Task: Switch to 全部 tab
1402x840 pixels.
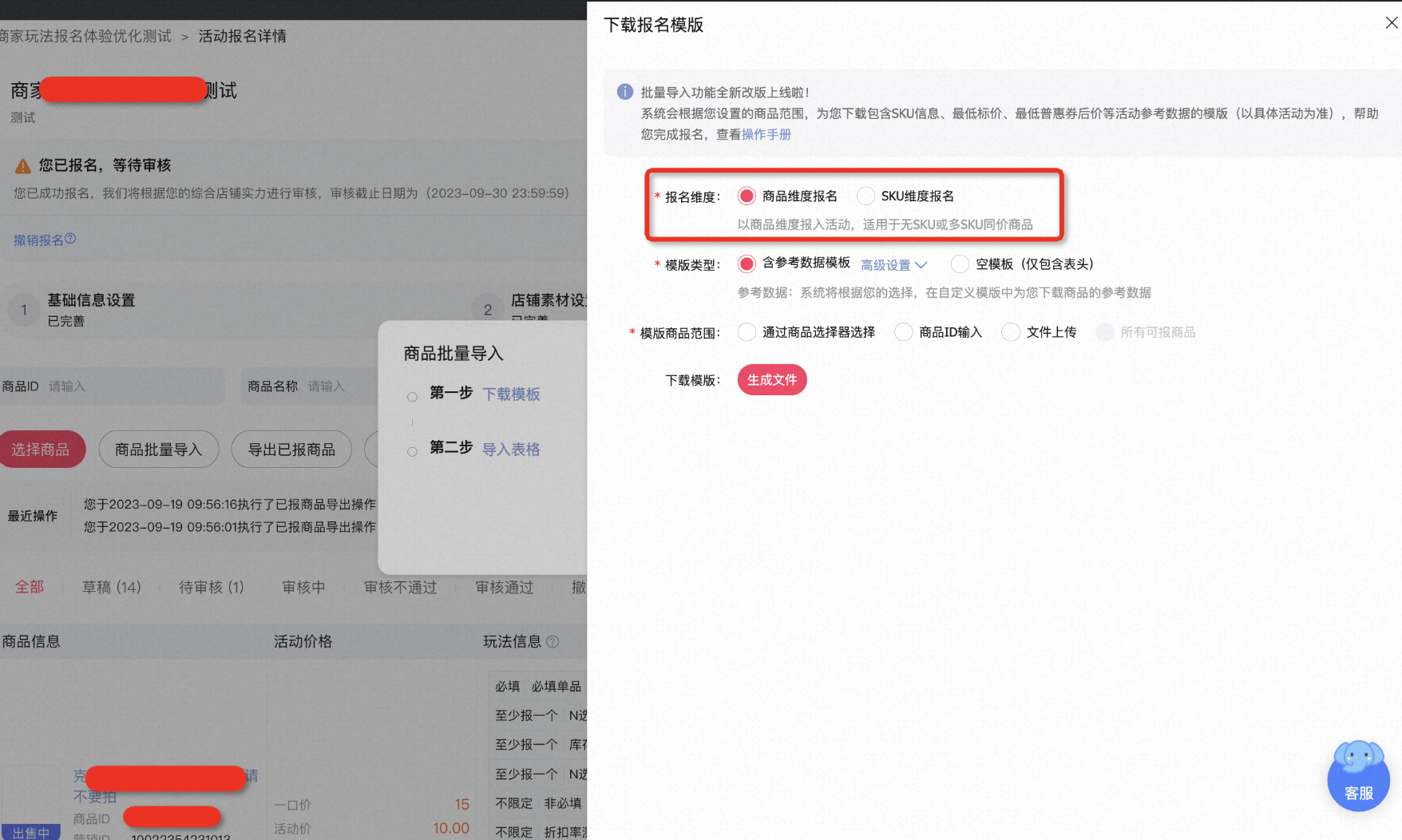Action: click(x=30, y=587)
